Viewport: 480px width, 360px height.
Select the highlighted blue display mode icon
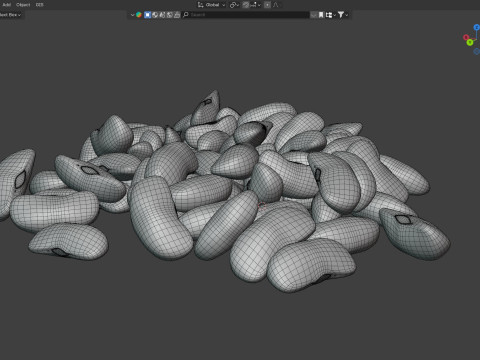(147, 15)
